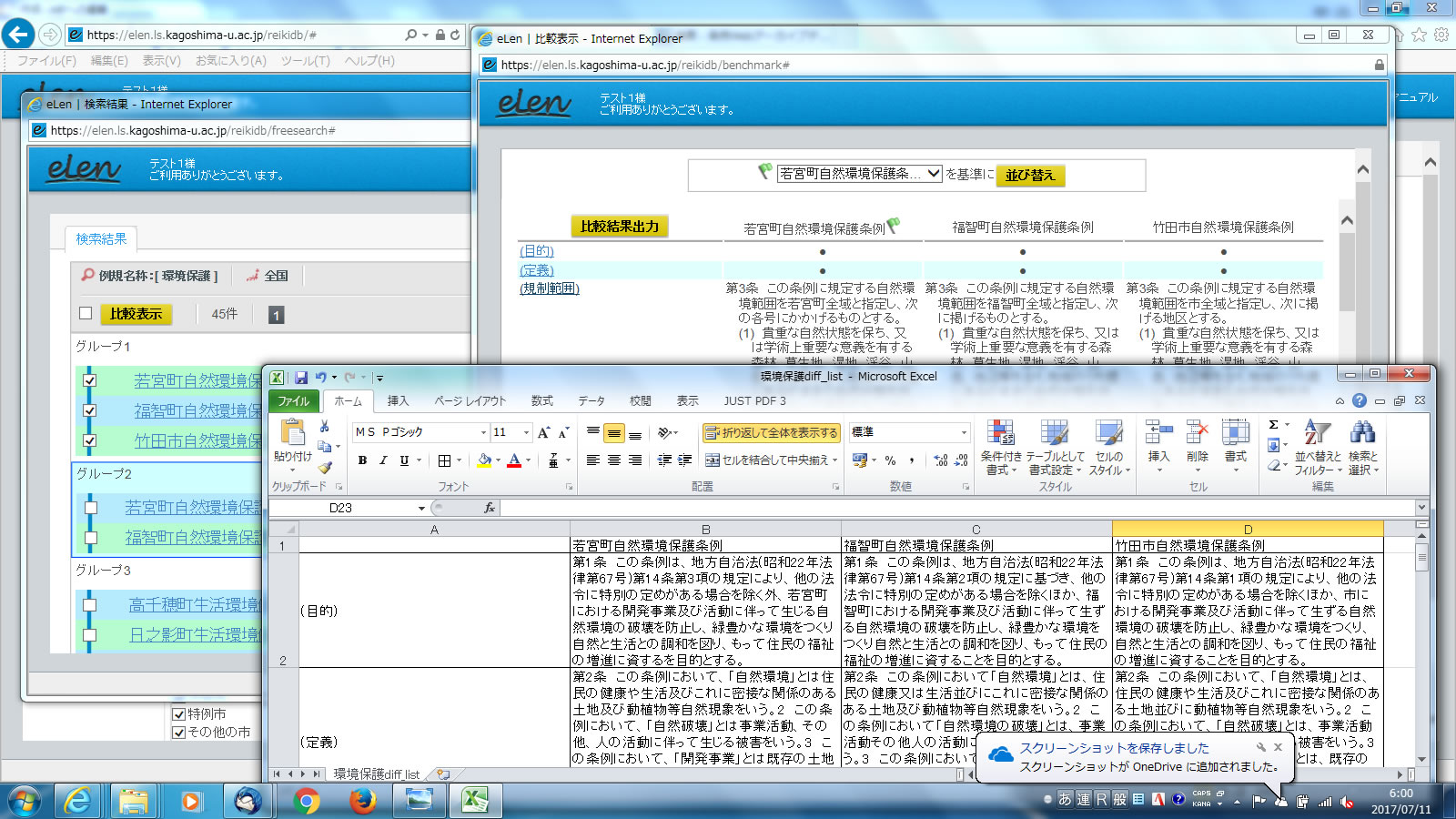The width and height of the screenshot is (1456, 819).
Task: Click the Increase decimal icon
Action: tap(941, 460)
